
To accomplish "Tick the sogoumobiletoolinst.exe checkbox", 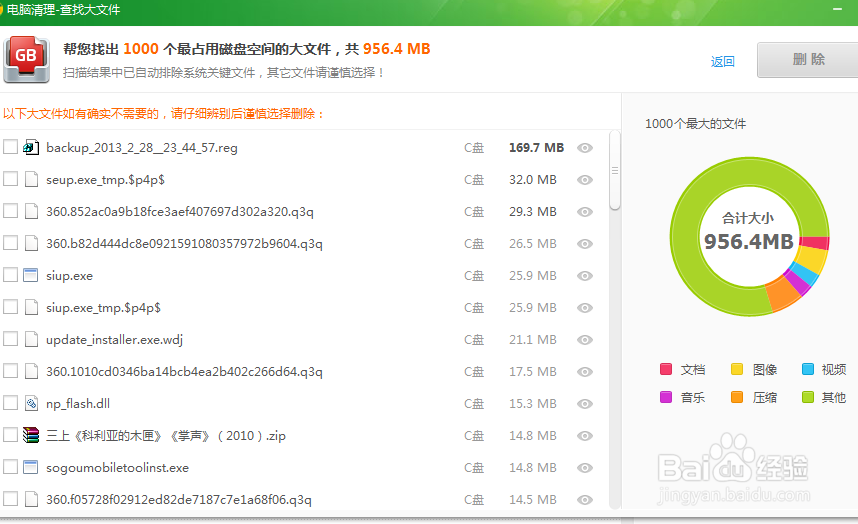I will coord(10,467).
